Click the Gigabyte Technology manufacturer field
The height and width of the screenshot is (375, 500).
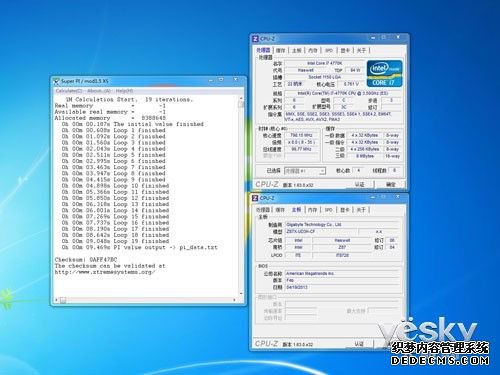(343, 225)
